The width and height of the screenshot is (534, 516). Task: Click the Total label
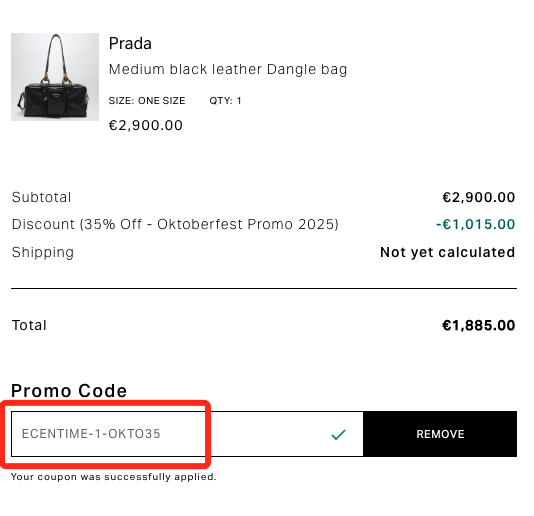(29, 325)
